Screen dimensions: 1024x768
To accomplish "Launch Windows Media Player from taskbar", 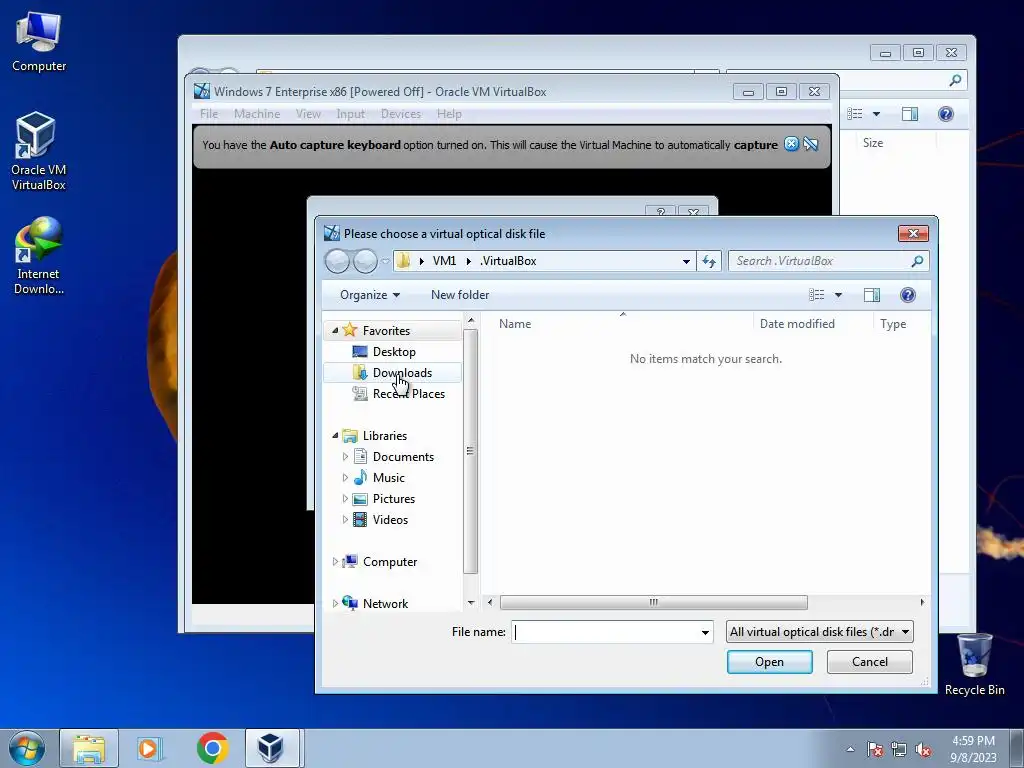I will pyautogui.click(x=149, y=748).
